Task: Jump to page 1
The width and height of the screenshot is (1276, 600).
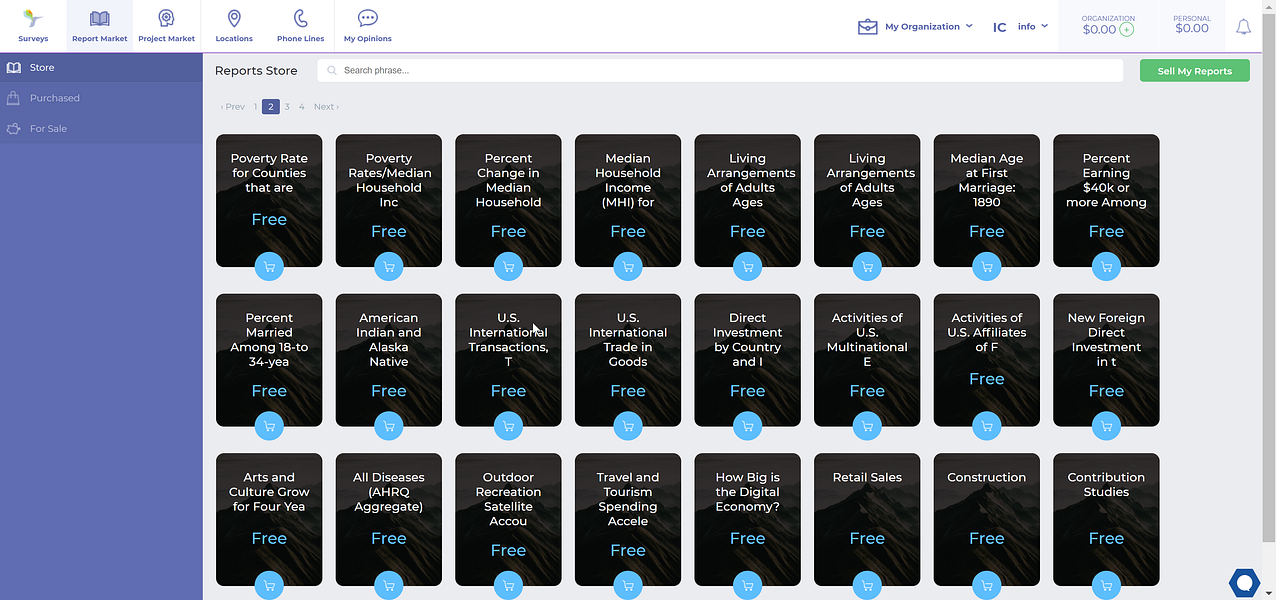Action: 255,107
